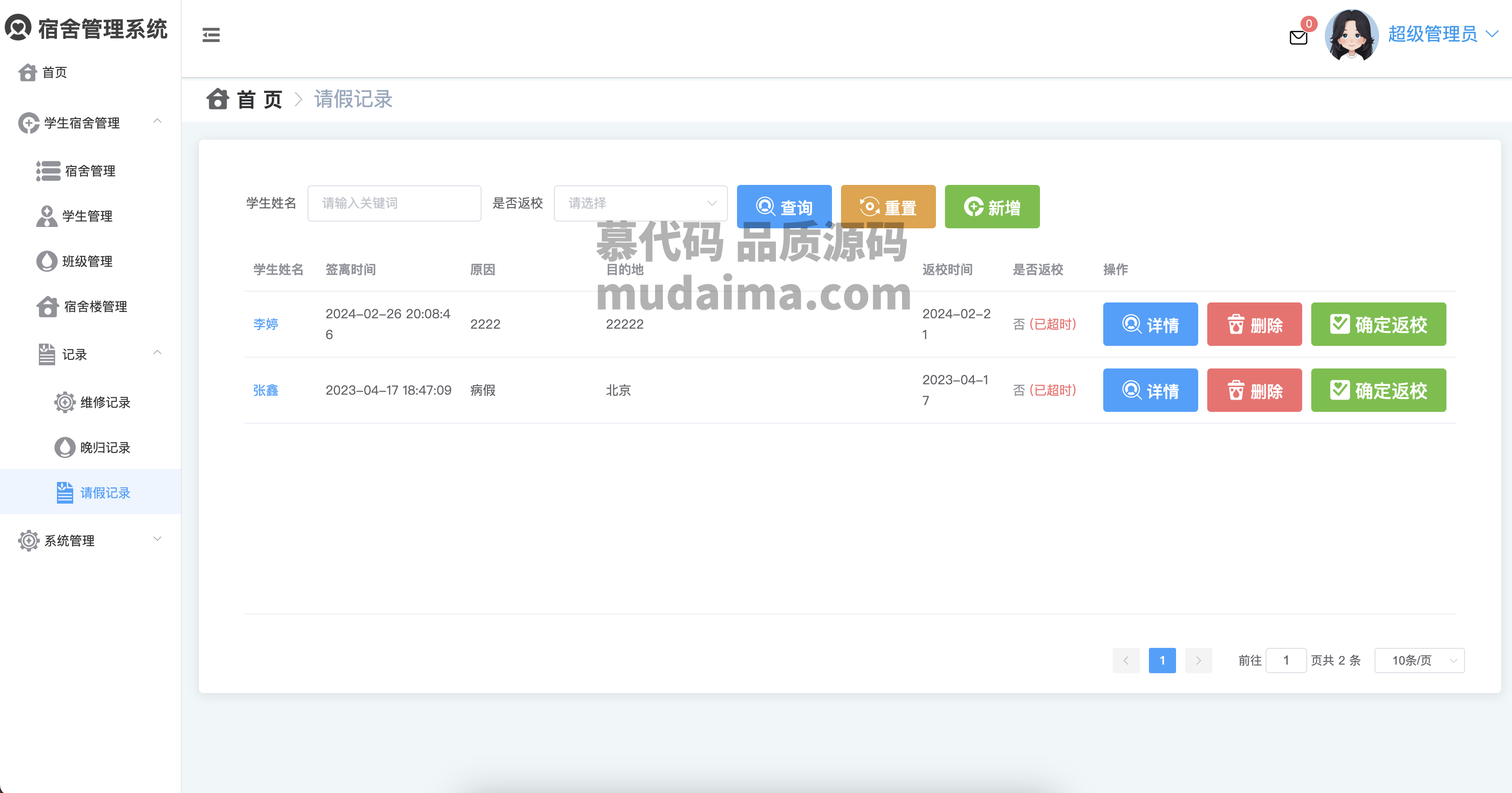The image size is (1512, 793).
Task: Open 学生管理 menu item
Action: point(90,216)
